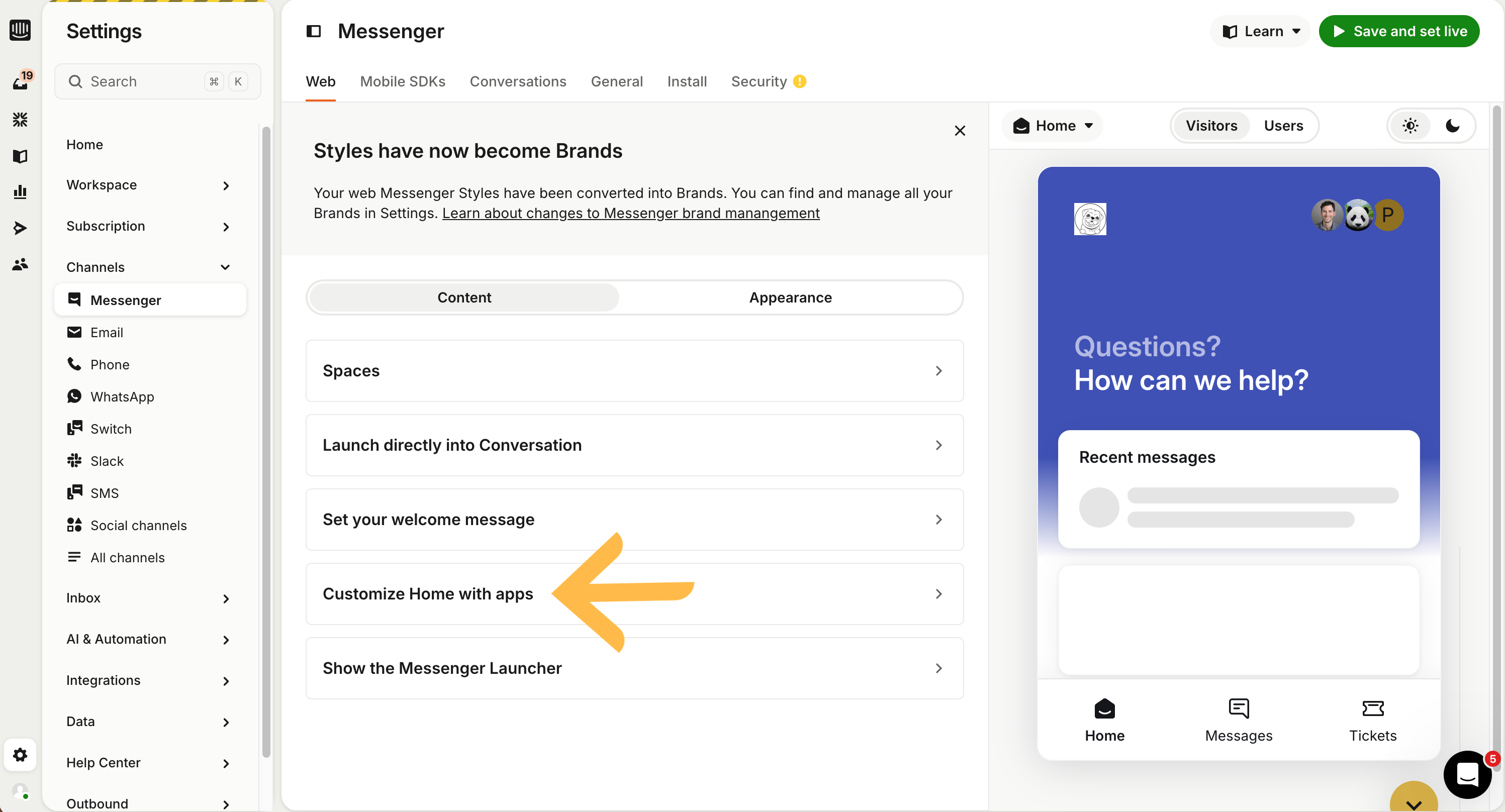Open the settings gear icon at bottom left
The height and width of the screenshot is (812, 1505).
click(21, 755)
